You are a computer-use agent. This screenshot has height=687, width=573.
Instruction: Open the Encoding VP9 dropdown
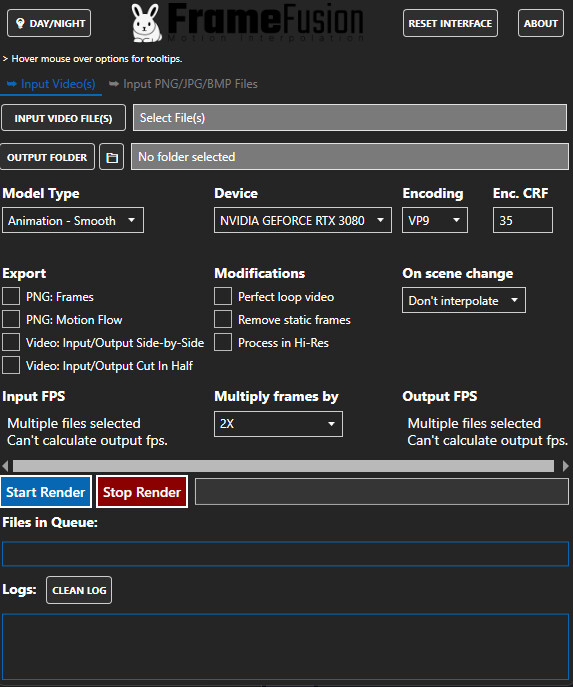pyautogui.click(x=435, y=220)
